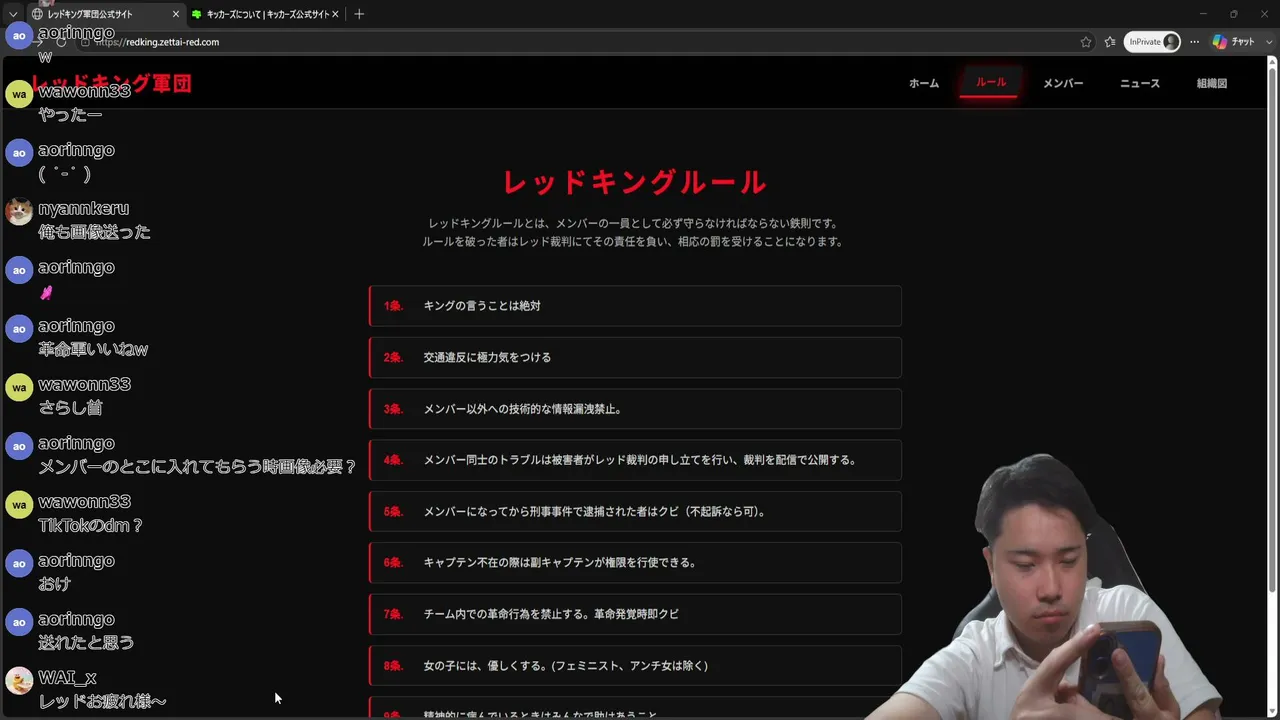1280x720 pixels.
Task: Click the InPrivate profile button
Action: [1153, 42]
